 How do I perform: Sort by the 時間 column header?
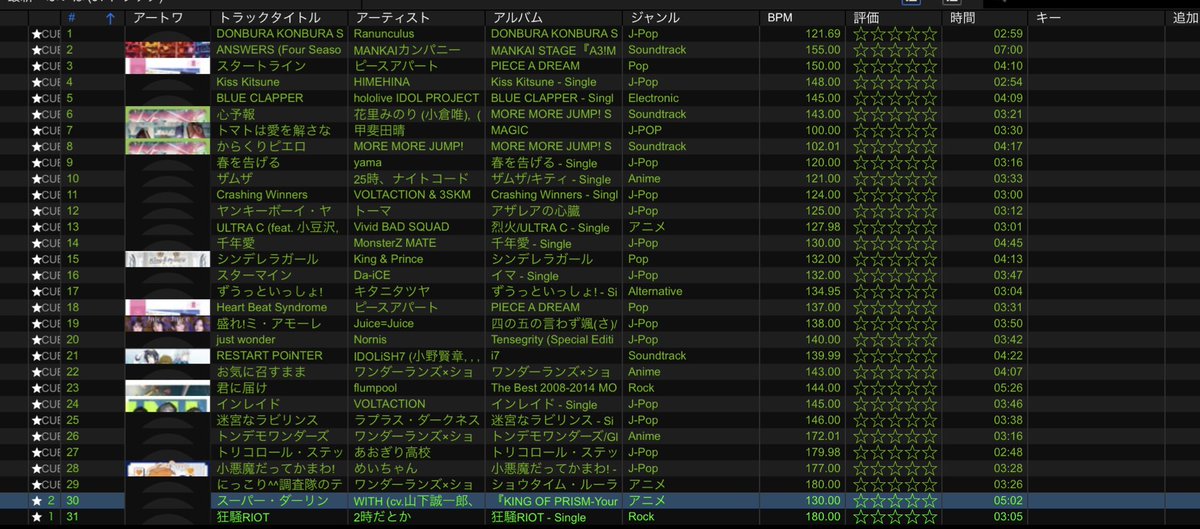[963, 18]
